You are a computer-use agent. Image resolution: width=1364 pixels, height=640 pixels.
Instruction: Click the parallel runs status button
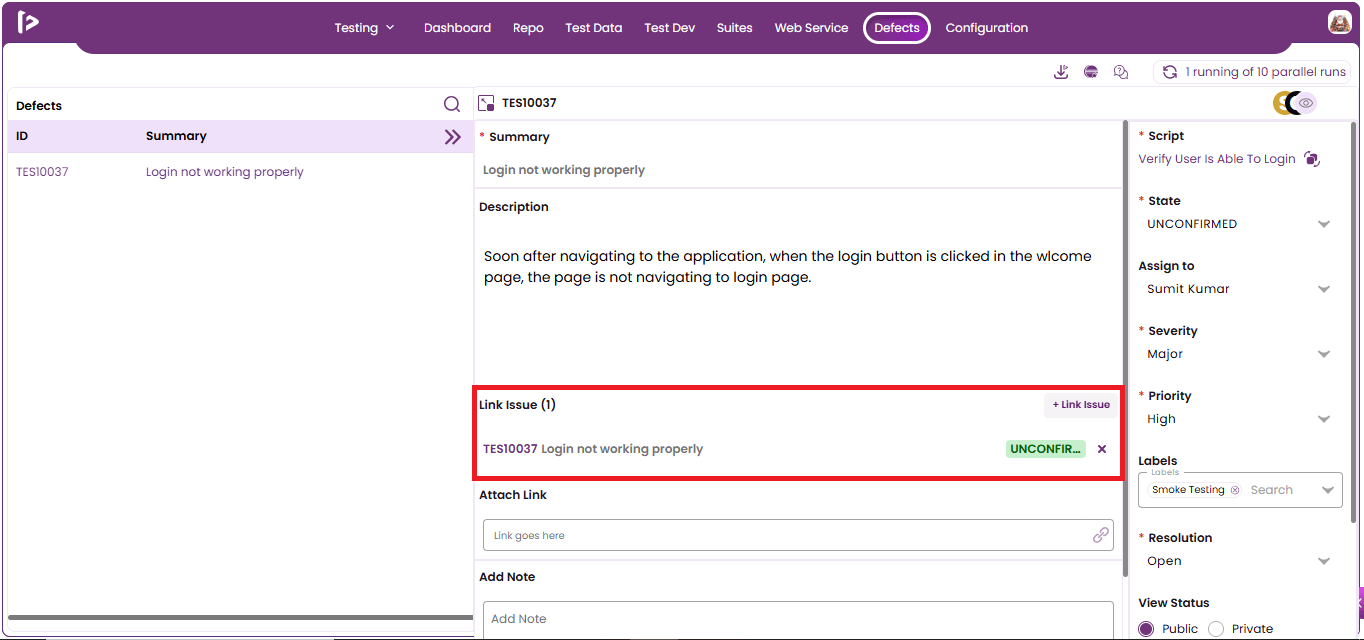(1253, 72)
